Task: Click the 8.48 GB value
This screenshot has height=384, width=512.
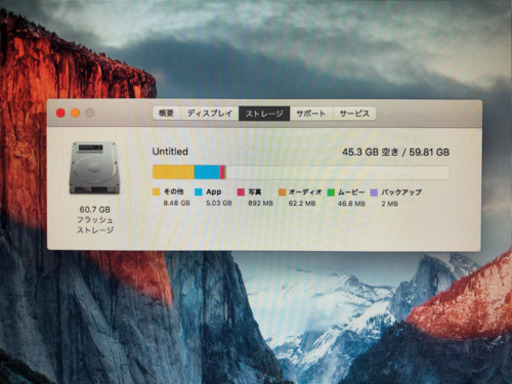Action: tap(177, 203)
